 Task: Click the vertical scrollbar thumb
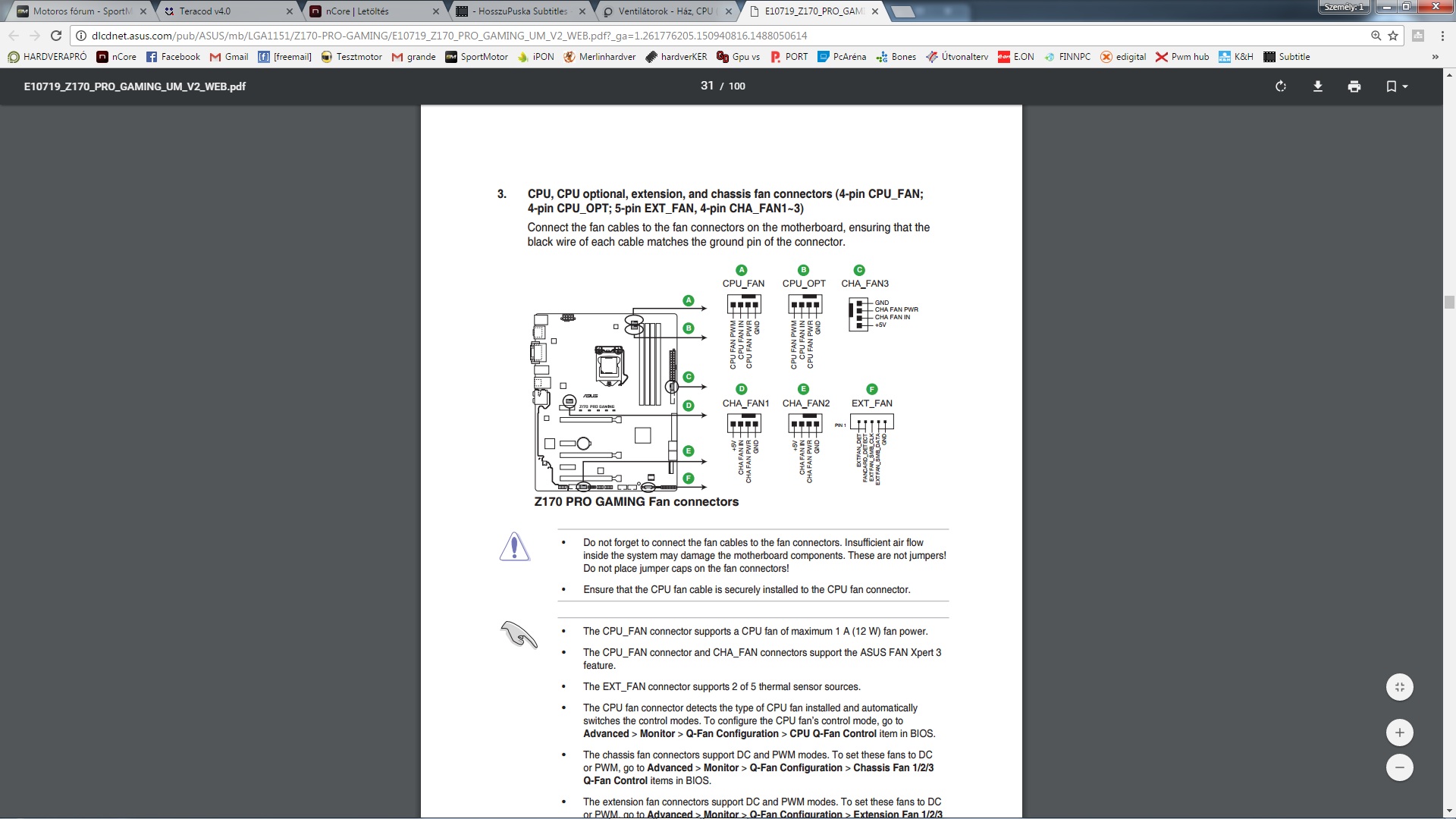point(1449,303)
